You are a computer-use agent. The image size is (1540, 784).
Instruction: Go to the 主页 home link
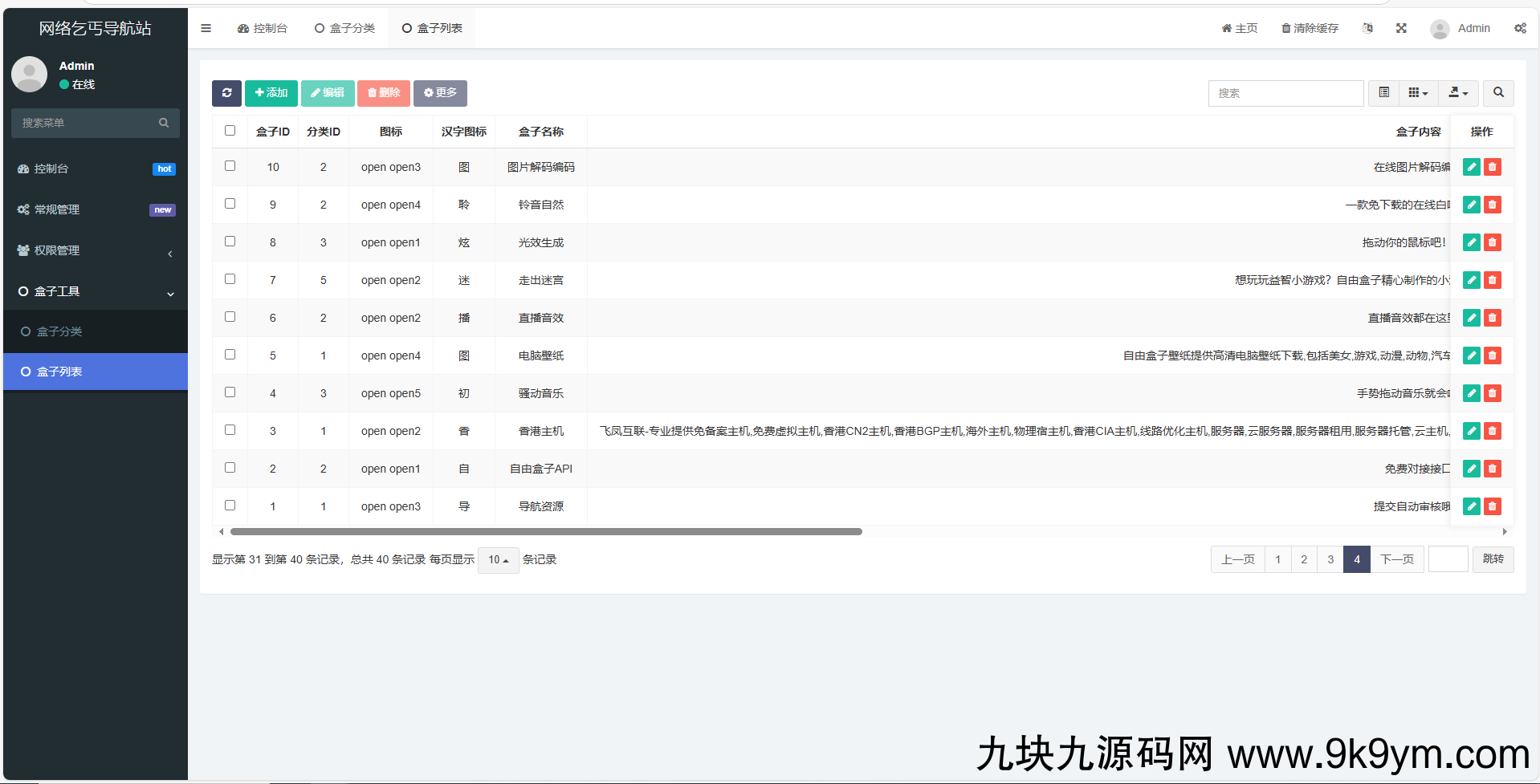pyautogui.click(x=1240, y=28)
